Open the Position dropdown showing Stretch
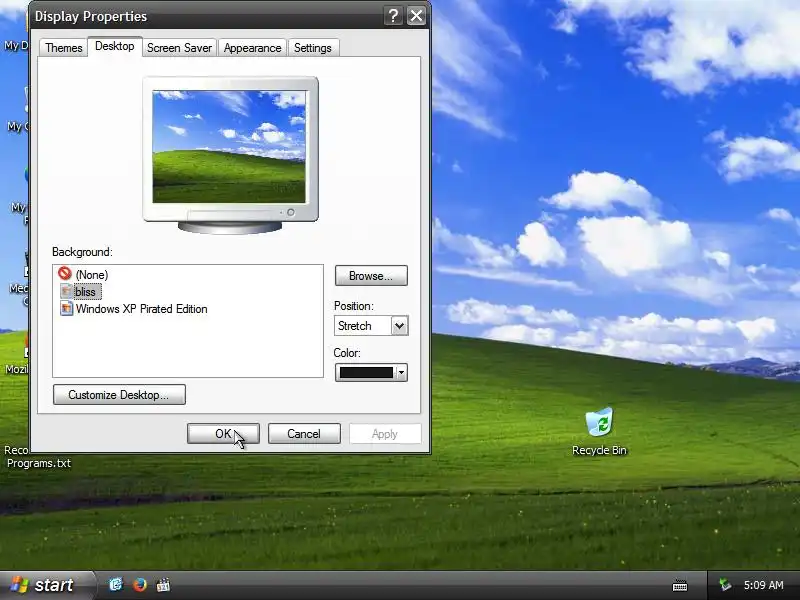Image resolution: width=800 pixels, height=600 pixels. pyautogui.click(x=371, y=326)
